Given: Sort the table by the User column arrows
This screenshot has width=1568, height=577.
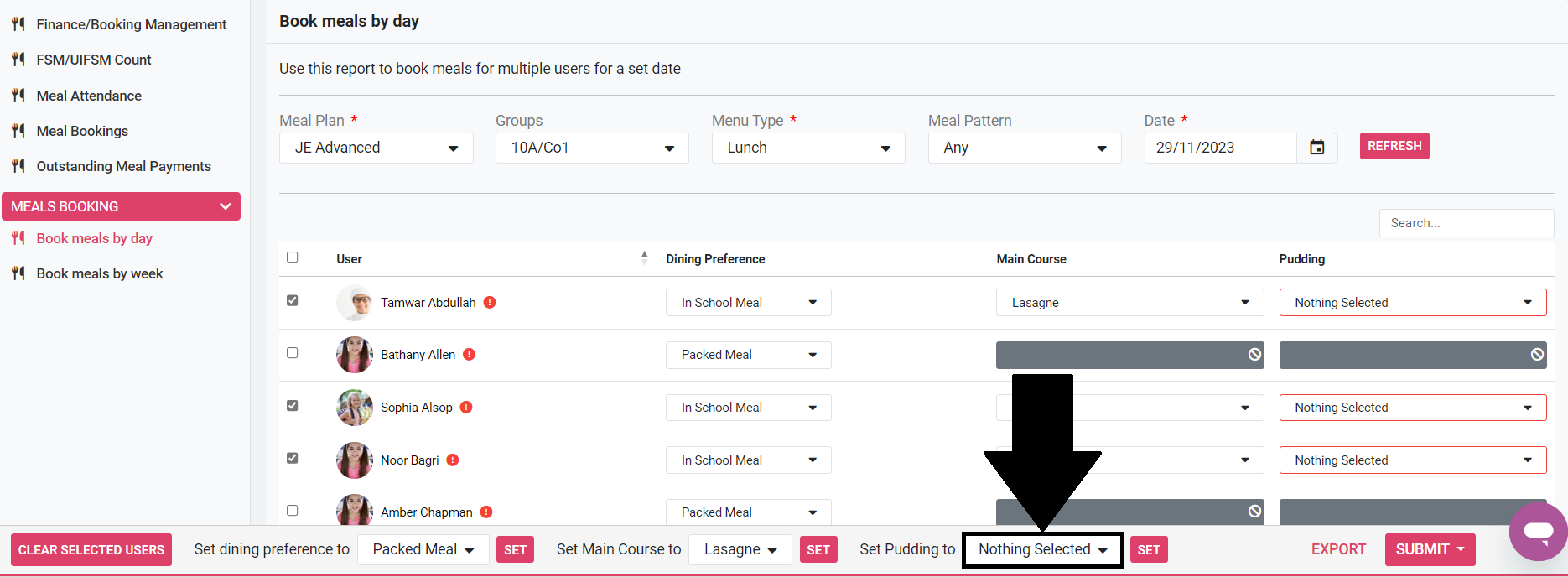Looking at the screenshot, I should point(644,258).
